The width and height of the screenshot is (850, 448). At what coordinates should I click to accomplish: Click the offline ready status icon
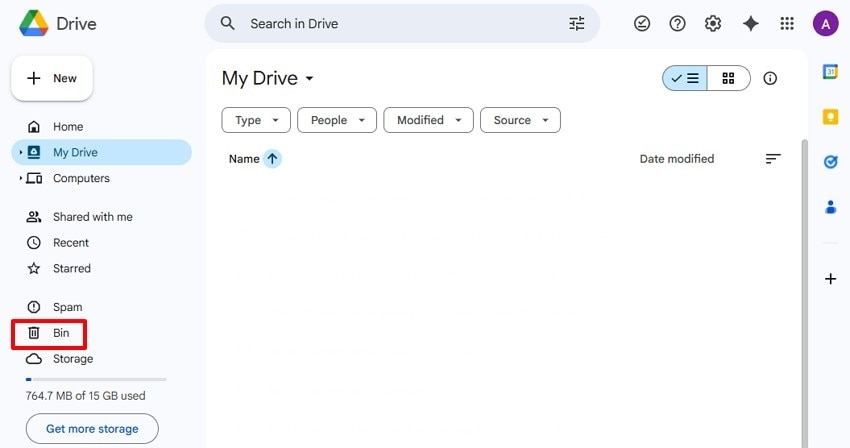coord(642,23)
